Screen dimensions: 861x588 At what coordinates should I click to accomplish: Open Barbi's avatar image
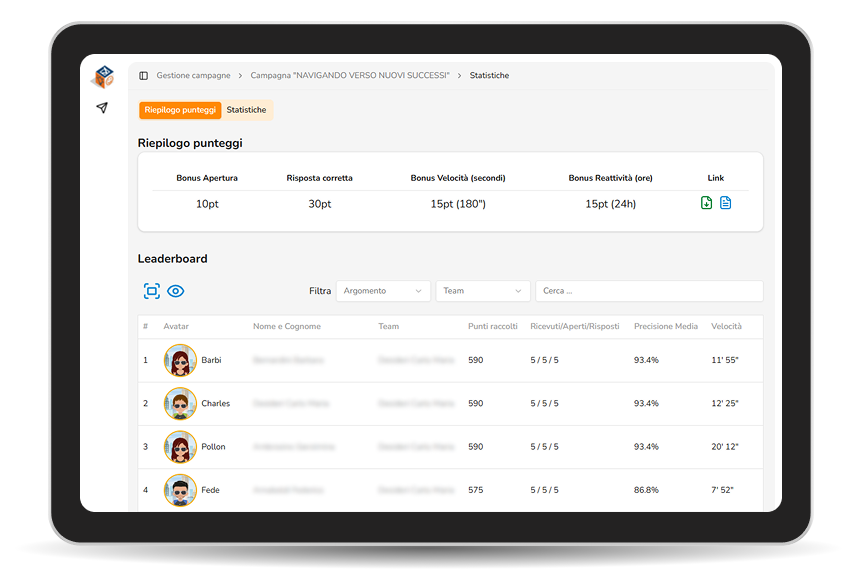[x=180, y=360]
